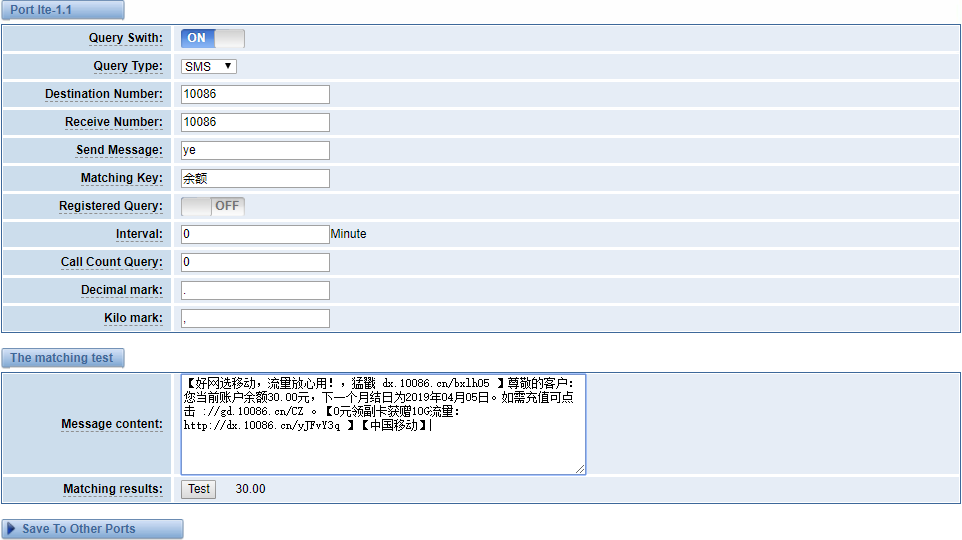Click the Decimal mark field
This screenshot has height=540, width=962.
tap(255, 290)
